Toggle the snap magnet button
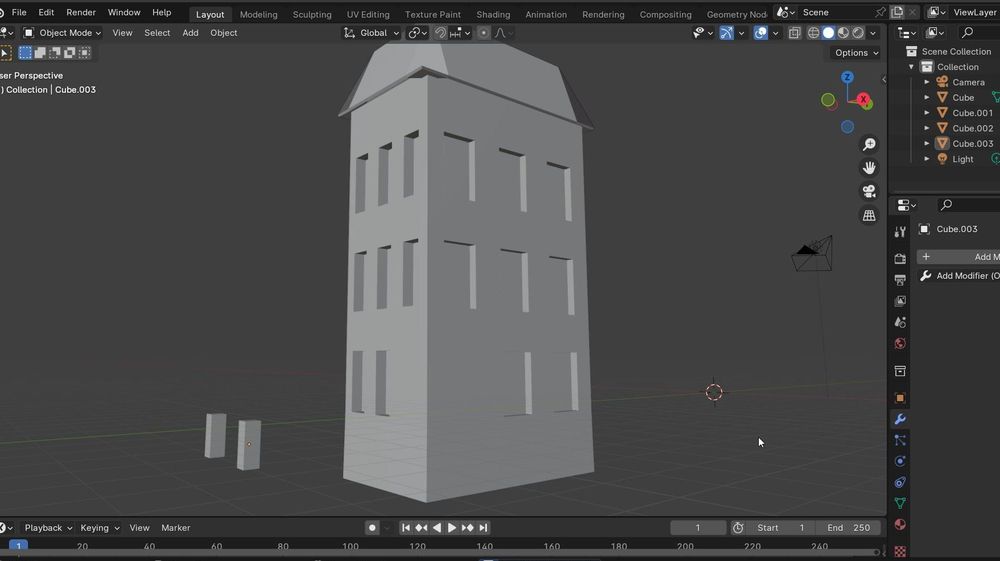The width and height of the screenshot is (1000, 561). click(x=441, y=33)
